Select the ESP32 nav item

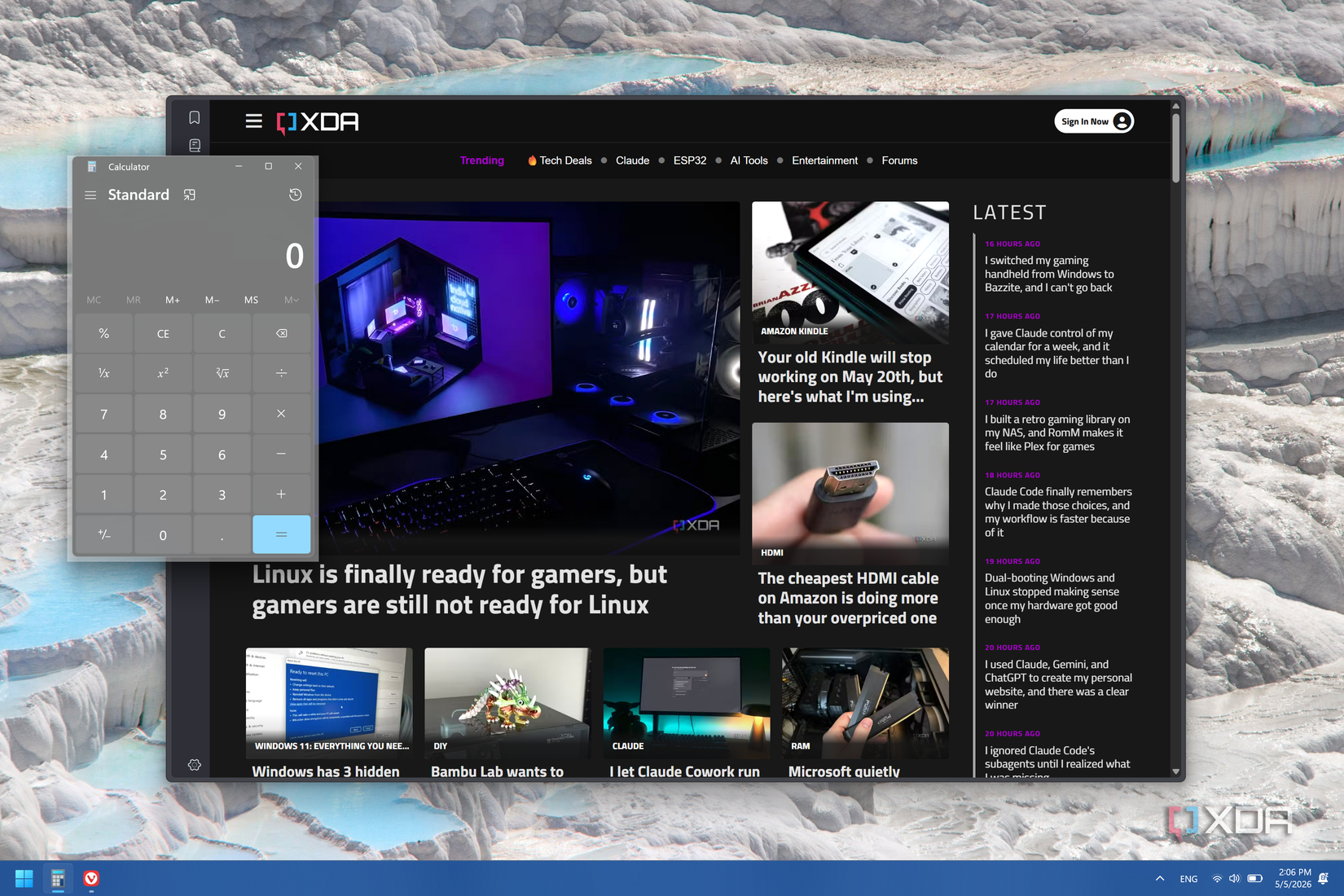[x=690, y=160]
